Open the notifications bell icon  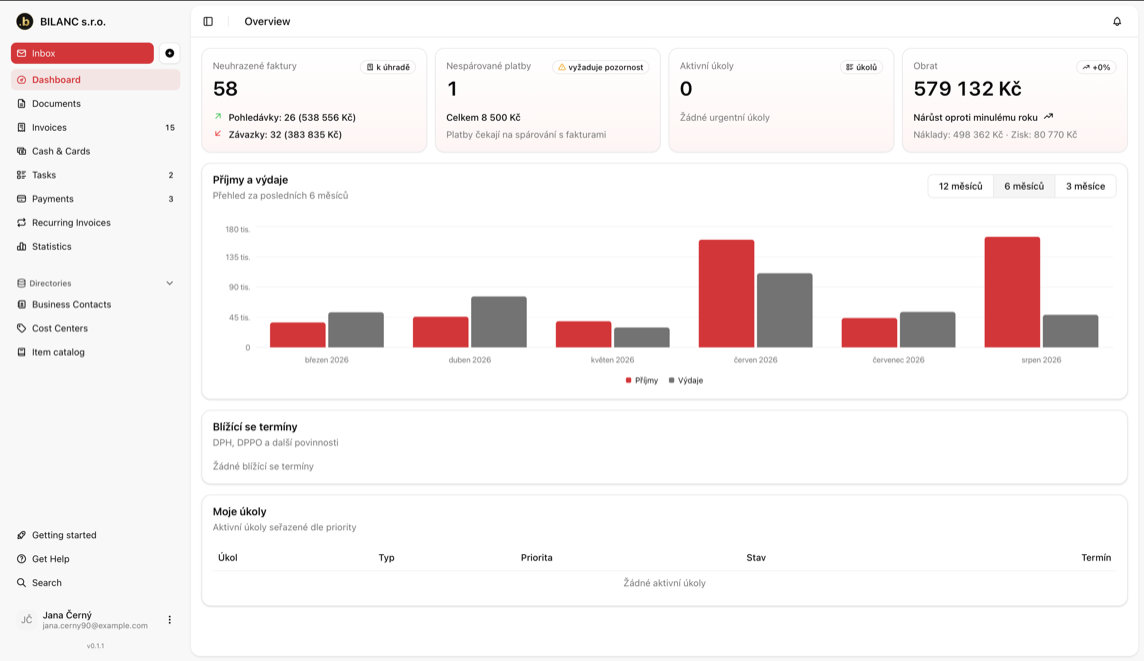(x=1117, y=22)
